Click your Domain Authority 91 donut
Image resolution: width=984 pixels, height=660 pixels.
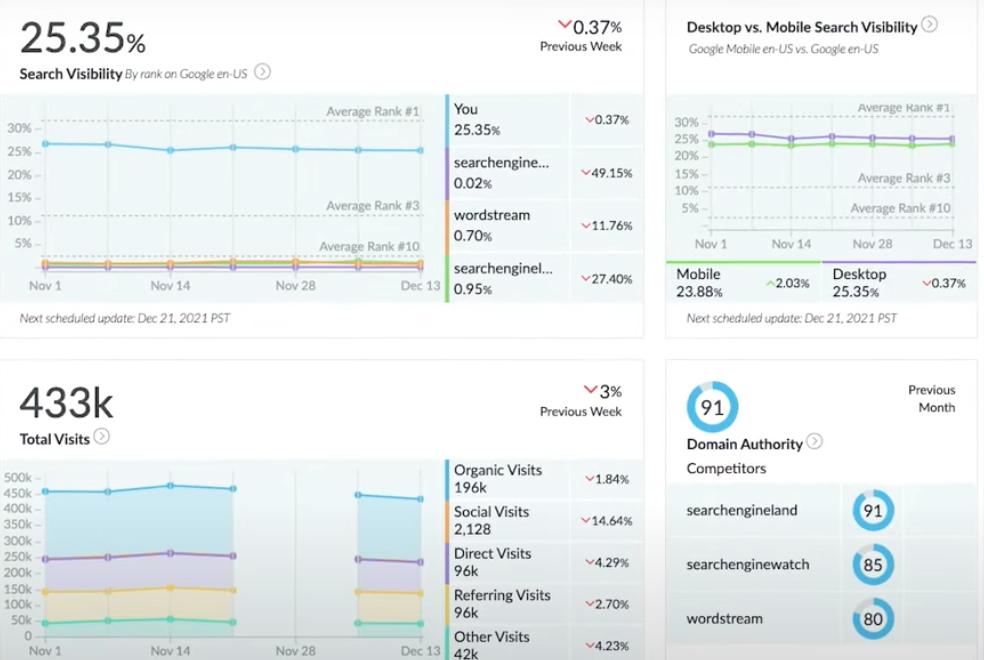pos(712,407)
